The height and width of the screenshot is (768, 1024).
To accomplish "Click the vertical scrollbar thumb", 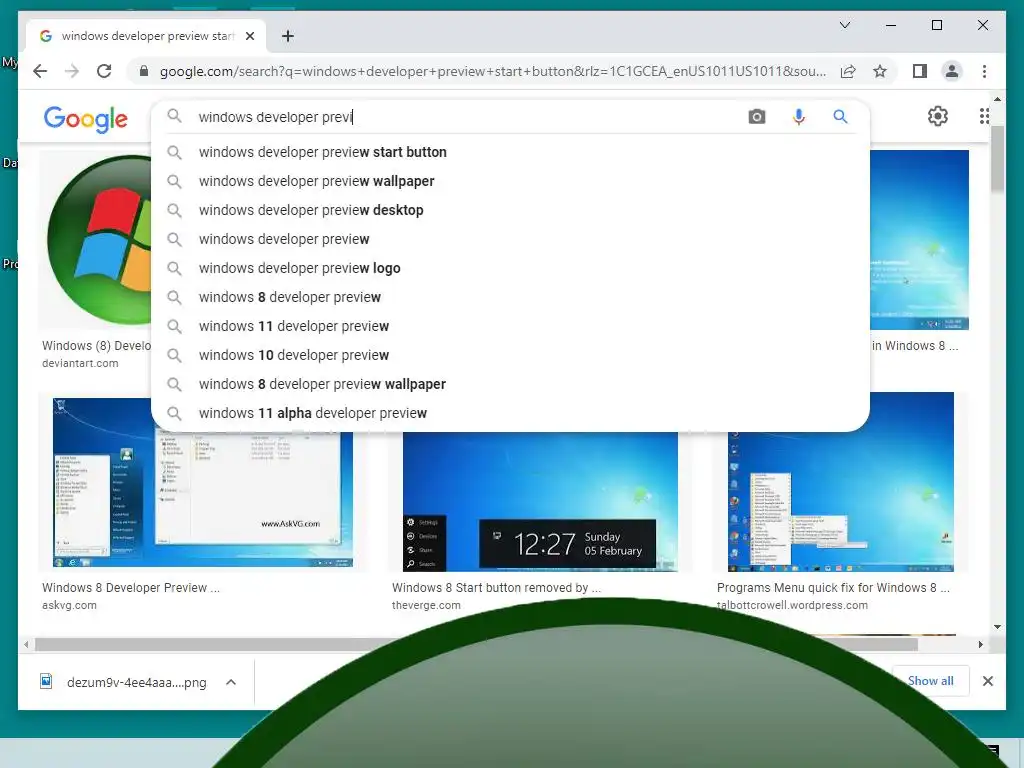I will (997, 159).
